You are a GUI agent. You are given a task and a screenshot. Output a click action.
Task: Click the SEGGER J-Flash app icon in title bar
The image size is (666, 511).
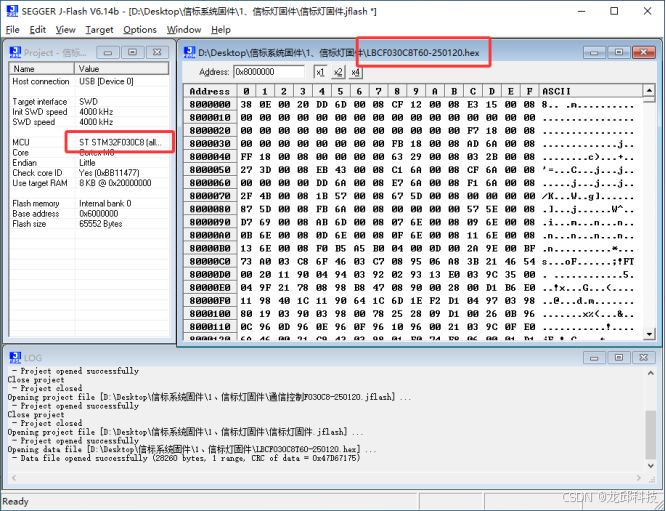[12, 11]
